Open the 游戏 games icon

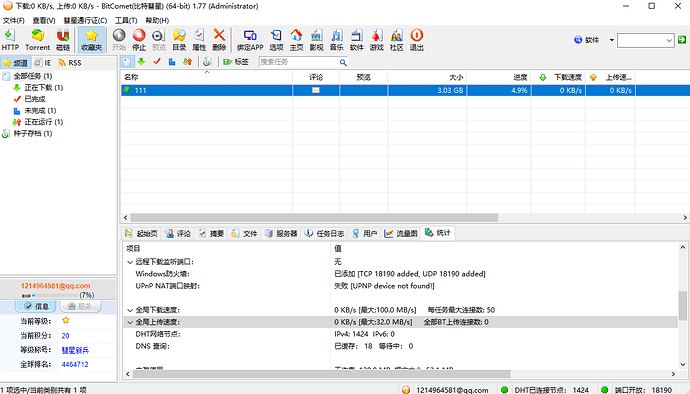(x=377, y=40)
